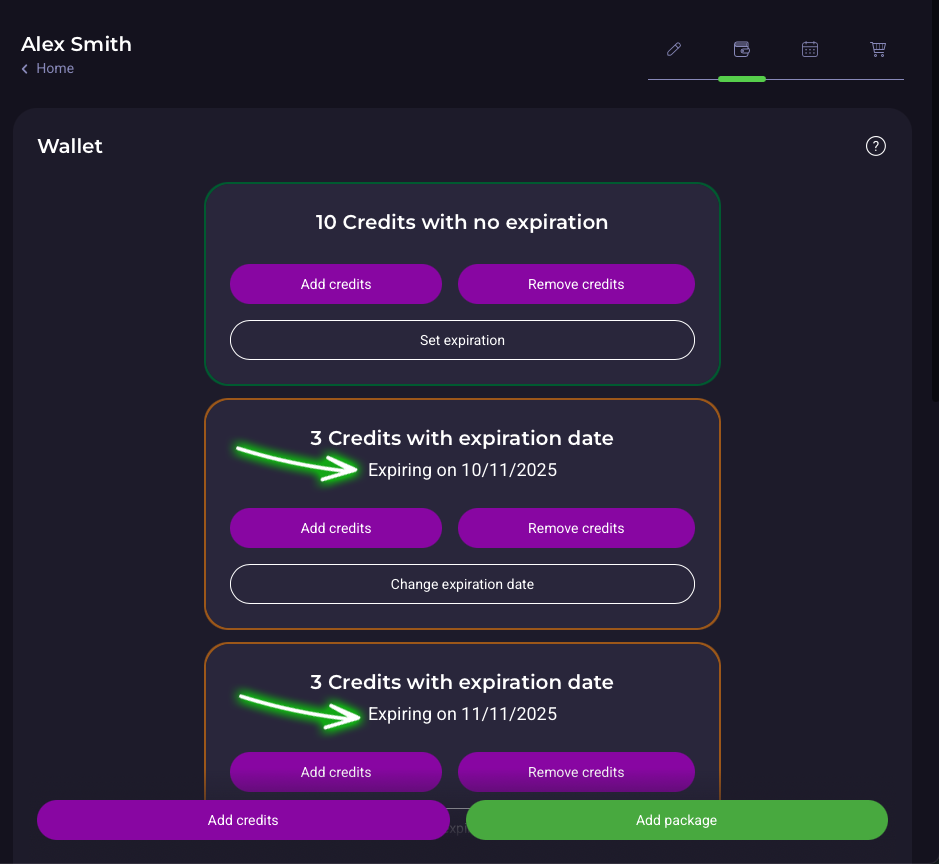
Task: Remove credits from the no-expiration card
Action: 576,284
